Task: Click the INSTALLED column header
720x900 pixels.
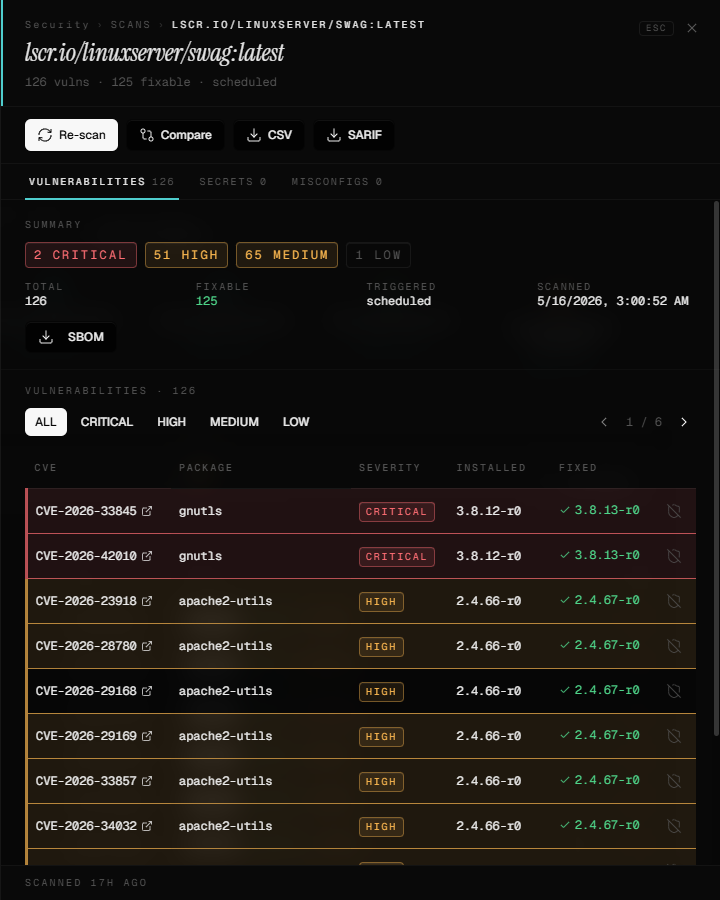Action: click(x=491, y=468)
